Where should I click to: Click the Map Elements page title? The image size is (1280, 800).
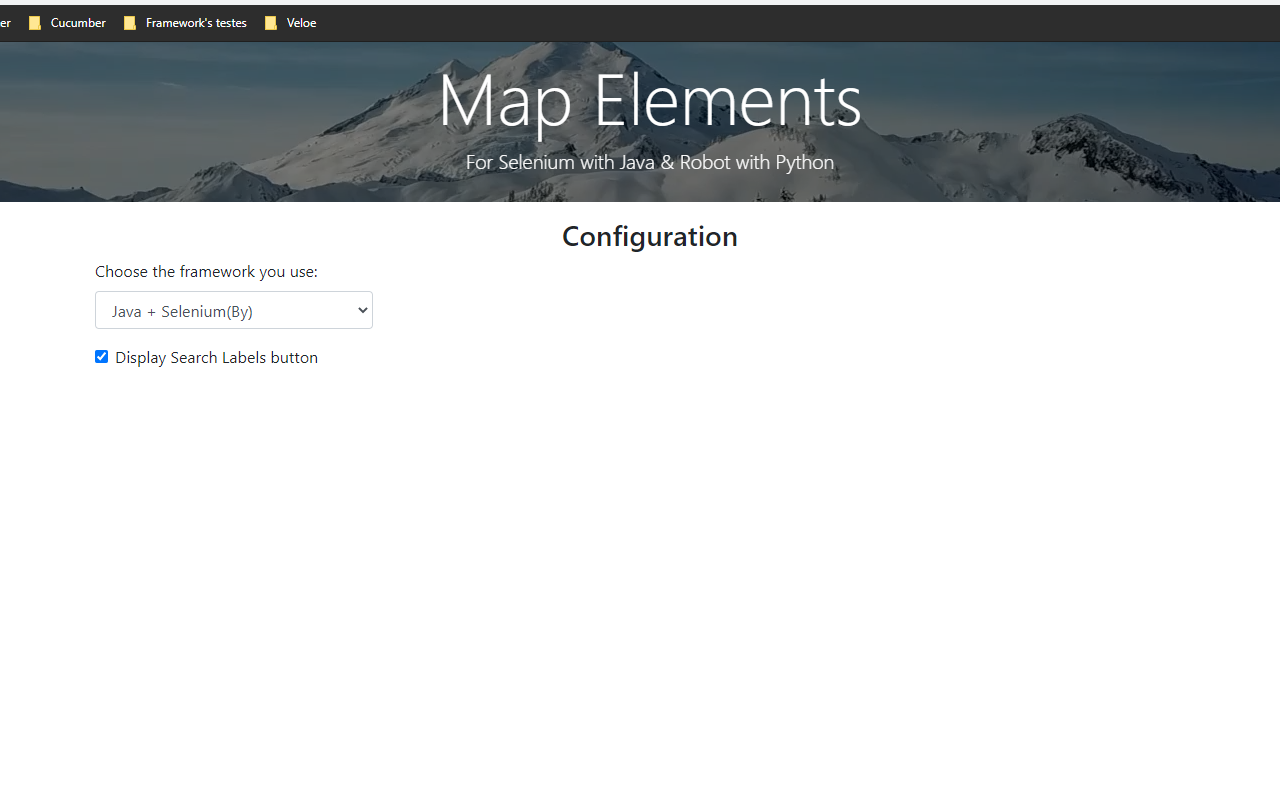point(649,100)
